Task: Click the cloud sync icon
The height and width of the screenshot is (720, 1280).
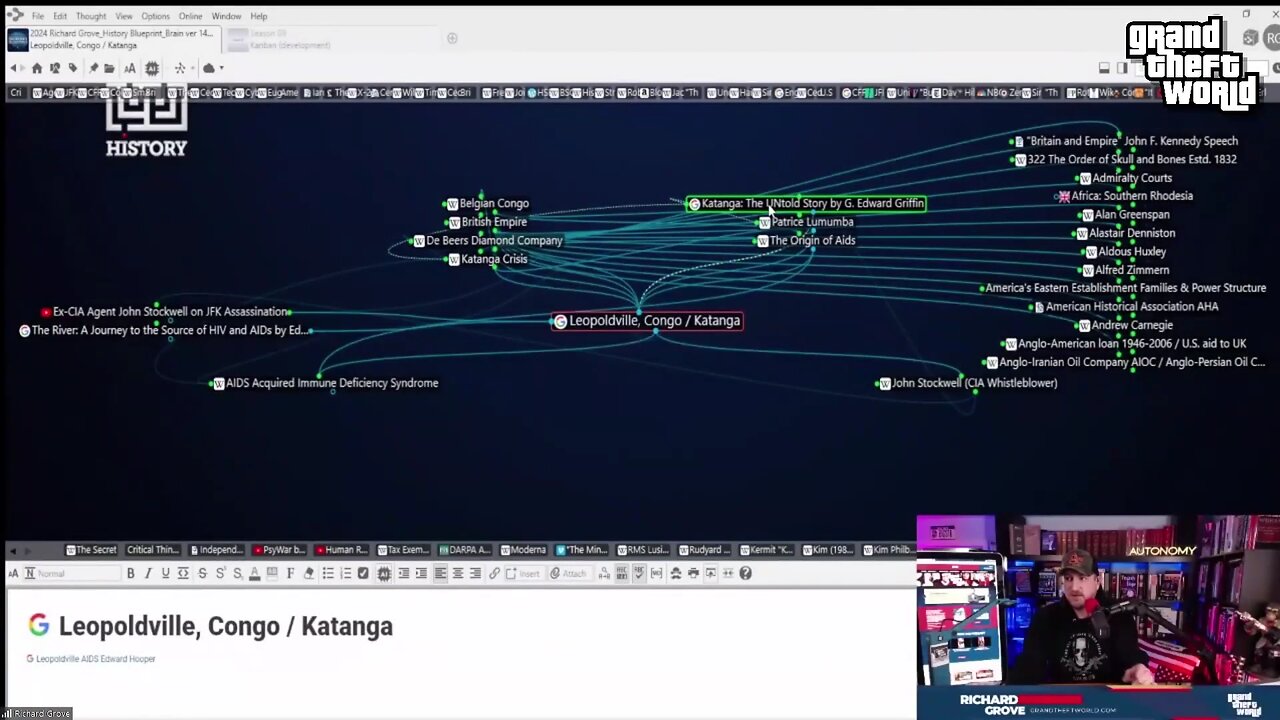Action: pos(209,68)
